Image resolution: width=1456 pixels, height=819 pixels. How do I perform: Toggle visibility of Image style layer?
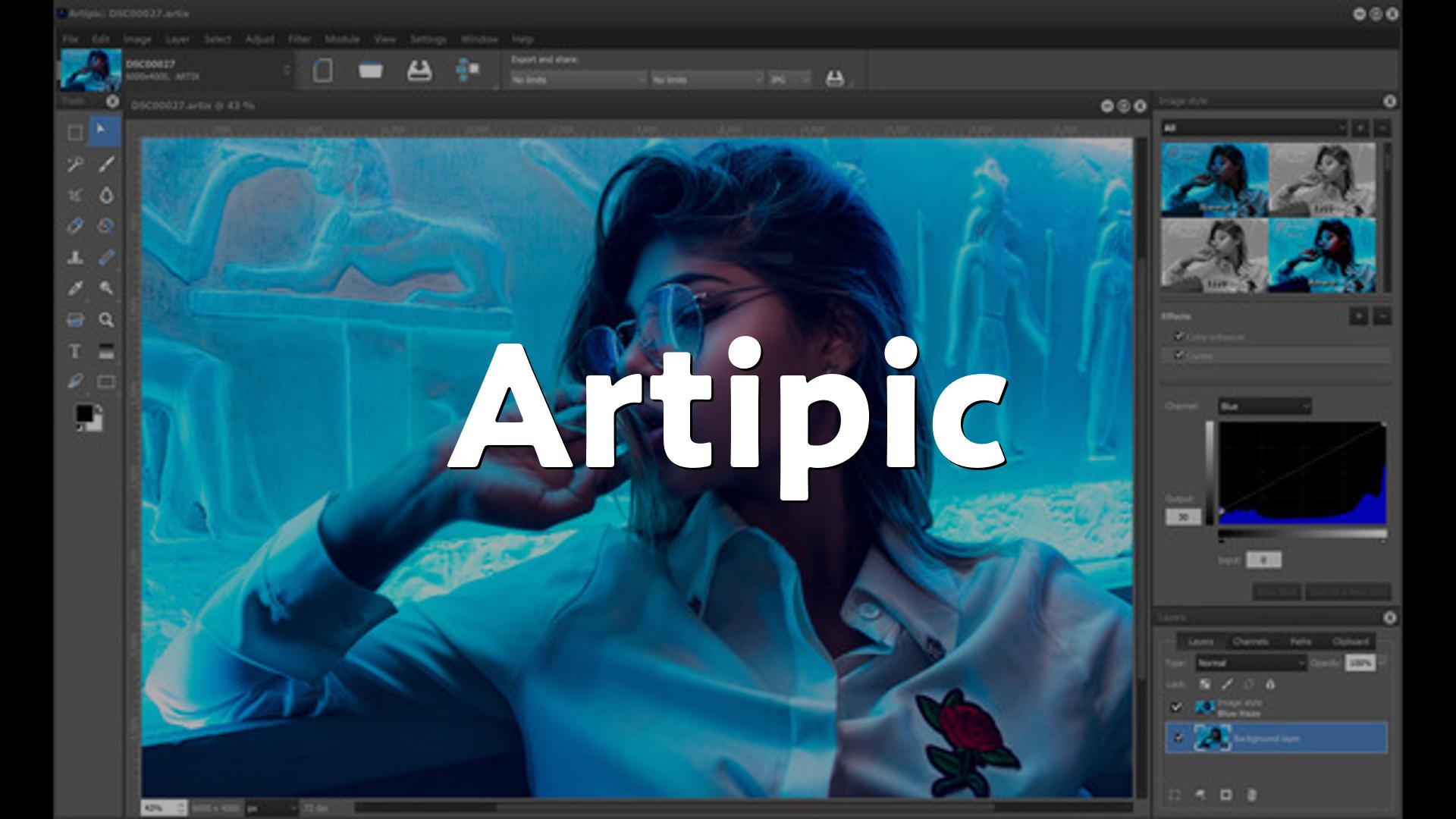(1176, 707)
